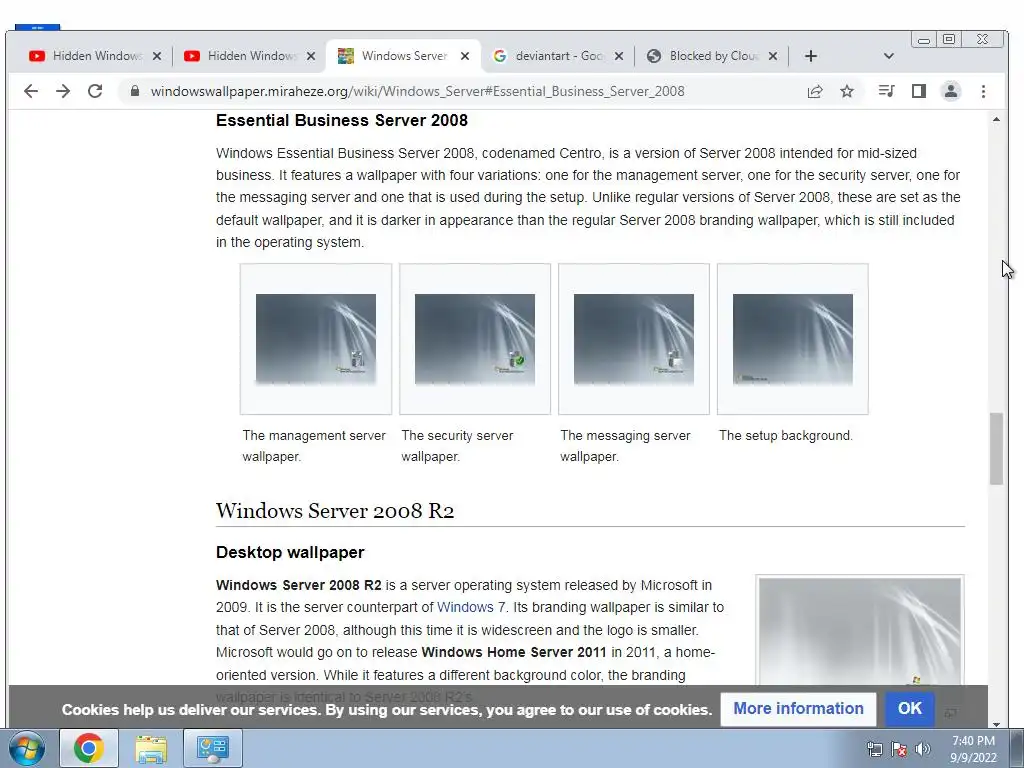Restore down the Chrome window
This screenshot has width=1024, height=768.
(x=949, y=40)
